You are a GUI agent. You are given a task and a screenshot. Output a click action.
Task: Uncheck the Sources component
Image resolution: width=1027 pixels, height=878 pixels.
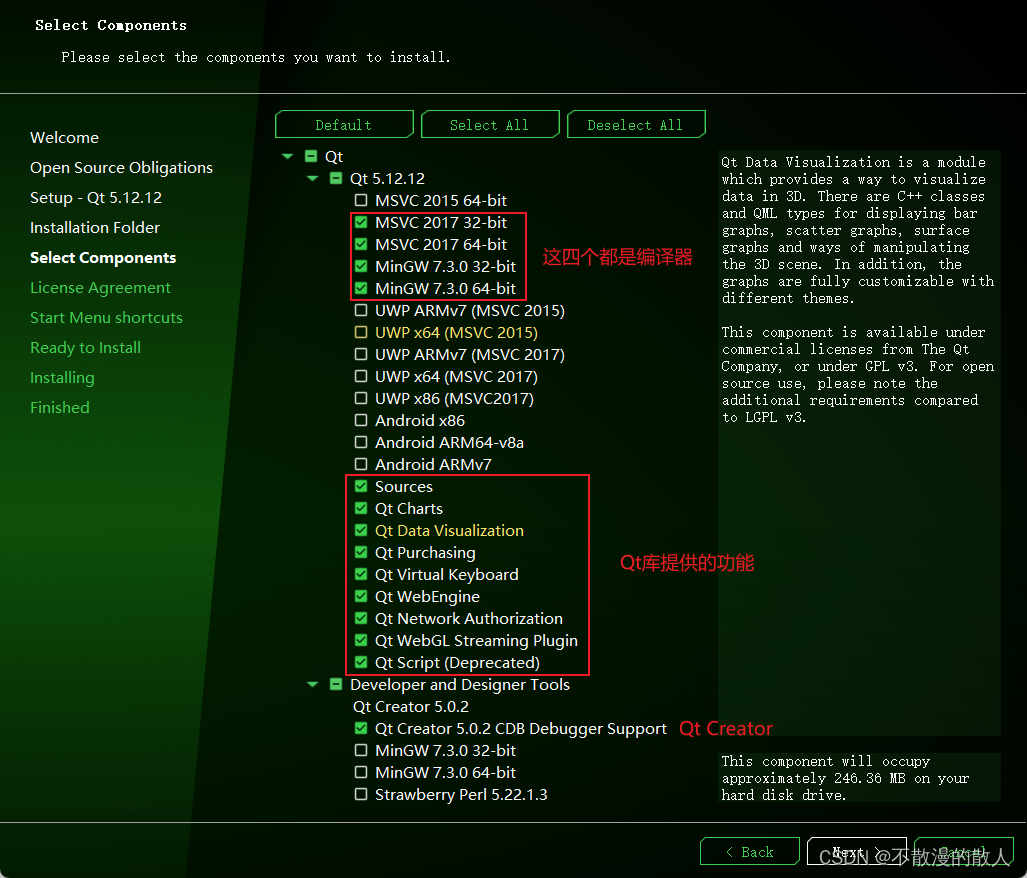pos(361,486)
